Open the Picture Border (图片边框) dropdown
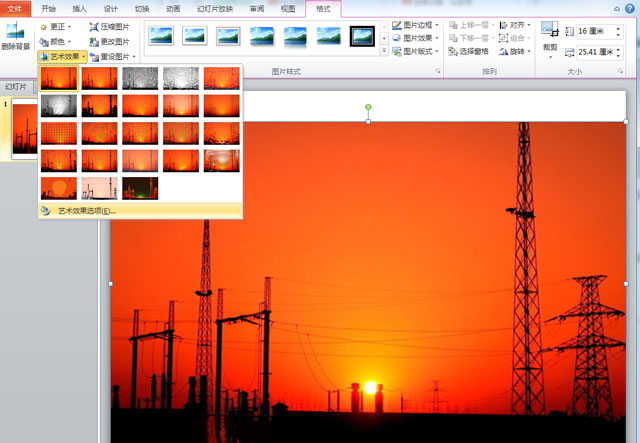The width and height of the screenshot is (640, 443). (x=415, y=25)
